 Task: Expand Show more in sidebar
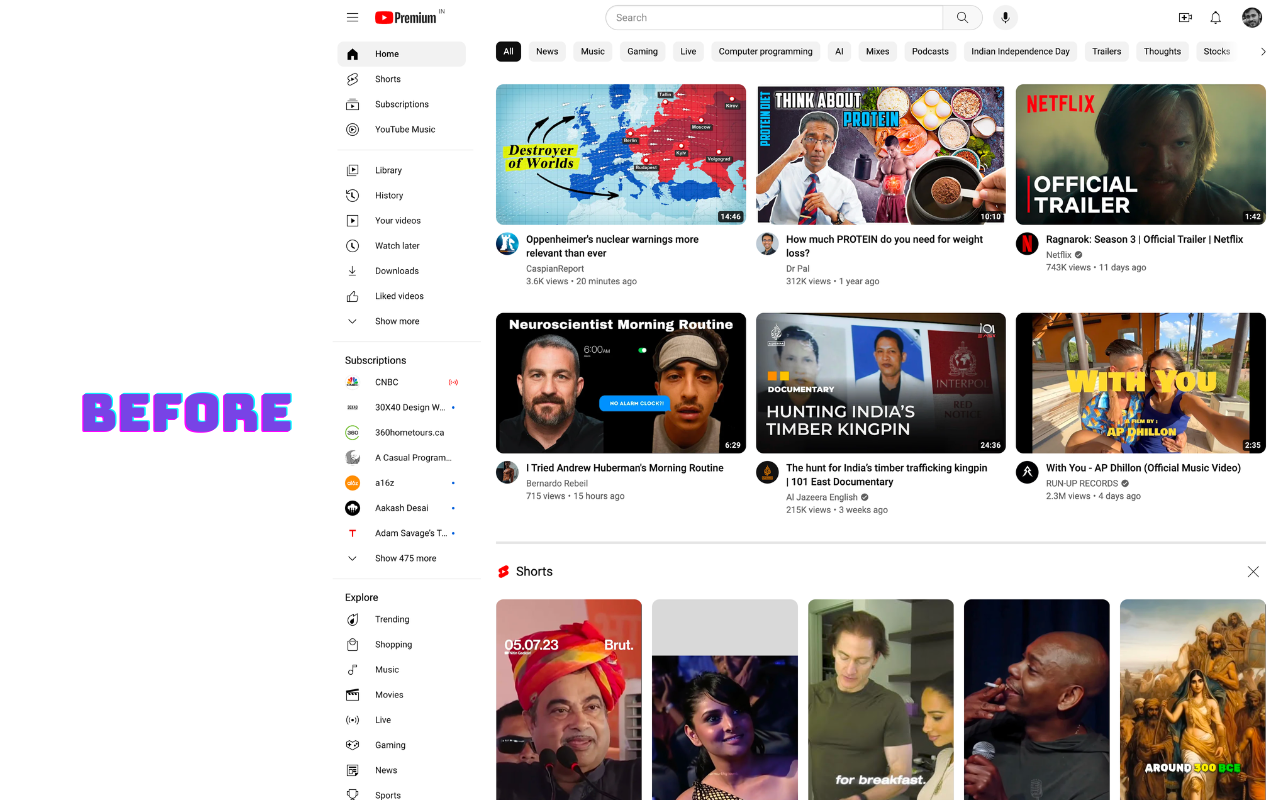coord(401,321)
